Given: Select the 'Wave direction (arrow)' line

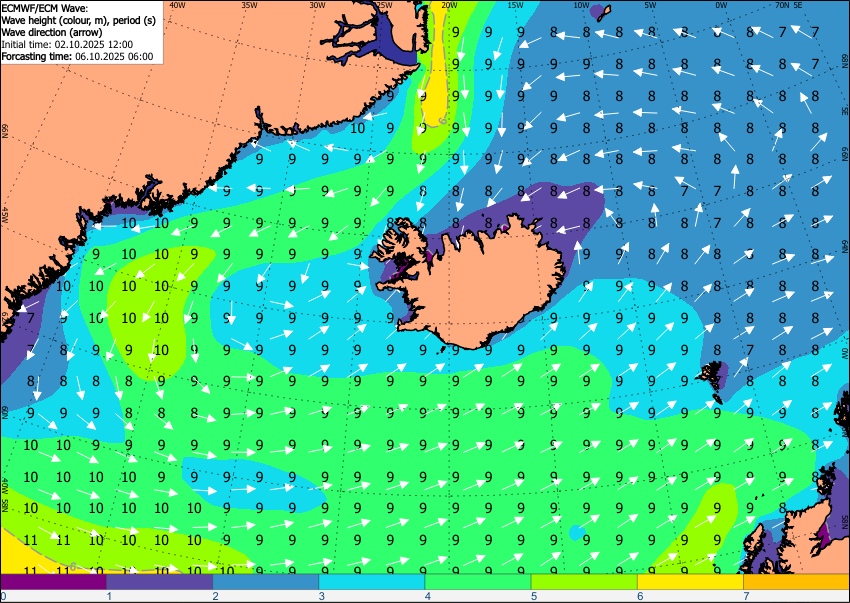Looking at the screenshot, I should pyautogui.click(x=52, y=33).
